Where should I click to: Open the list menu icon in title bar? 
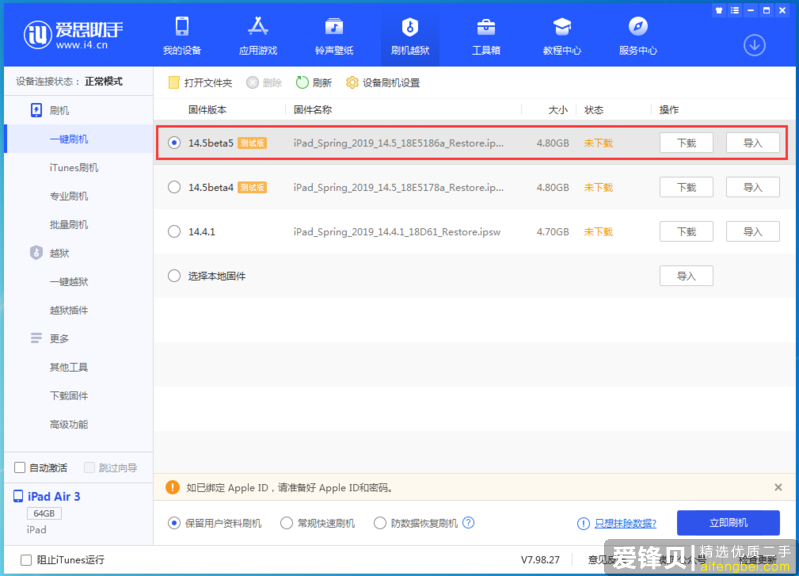734,10
